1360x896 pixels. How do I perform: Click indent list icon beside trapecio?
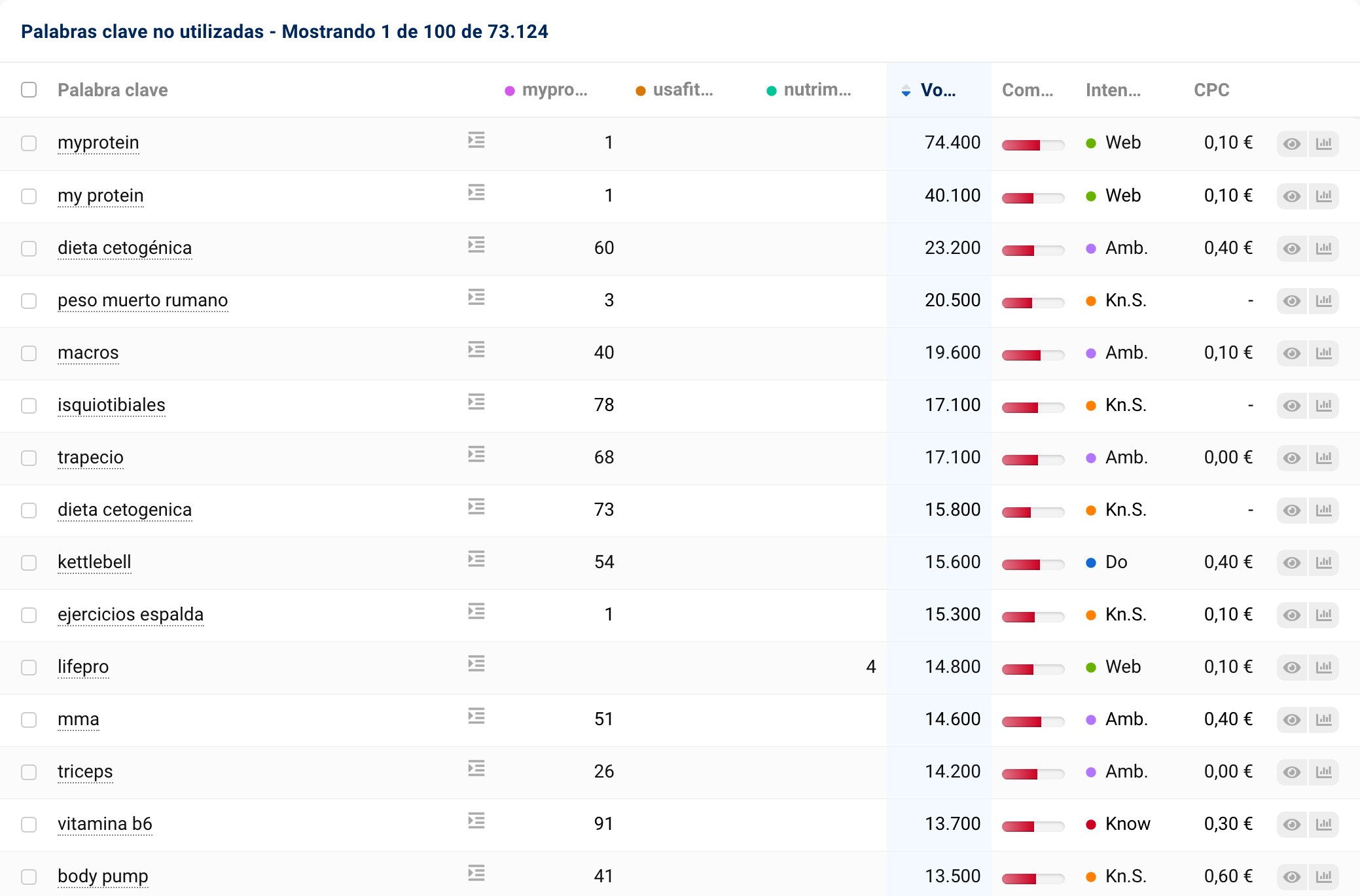point(476,455)
